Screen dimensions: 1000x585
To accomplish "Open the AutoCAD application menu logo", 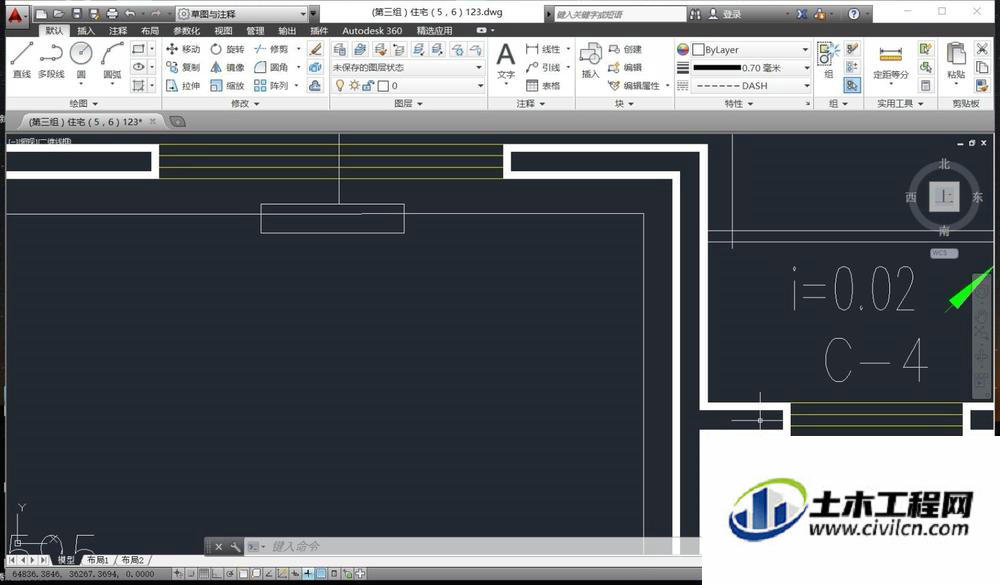I will 15,15.
